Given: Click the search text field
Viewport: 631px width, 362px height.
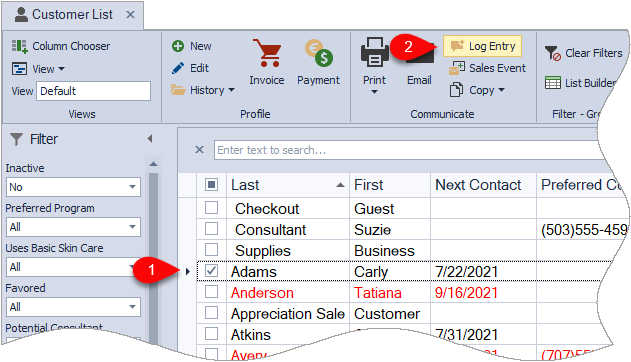Looking at the screenshot, I should pyautogui.click(x=406, y=150).
